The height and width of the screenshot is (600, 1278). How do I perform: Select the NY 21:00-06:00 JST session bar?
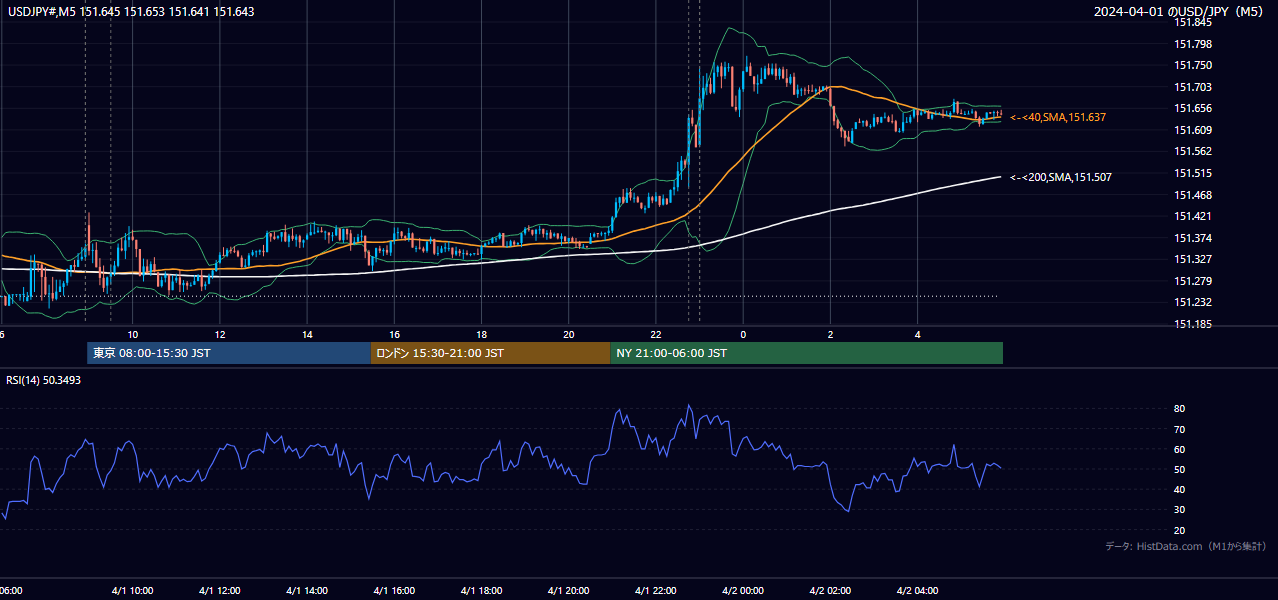pyautogui.click(x=807, y=353)
